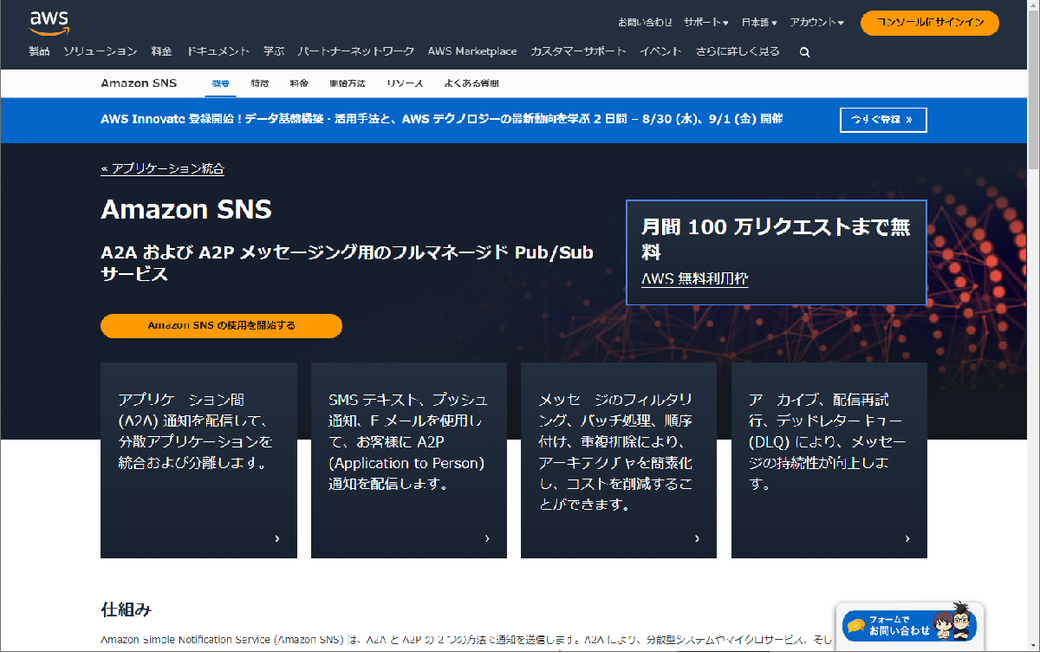Click the AWS logo

tap(49, 23)
